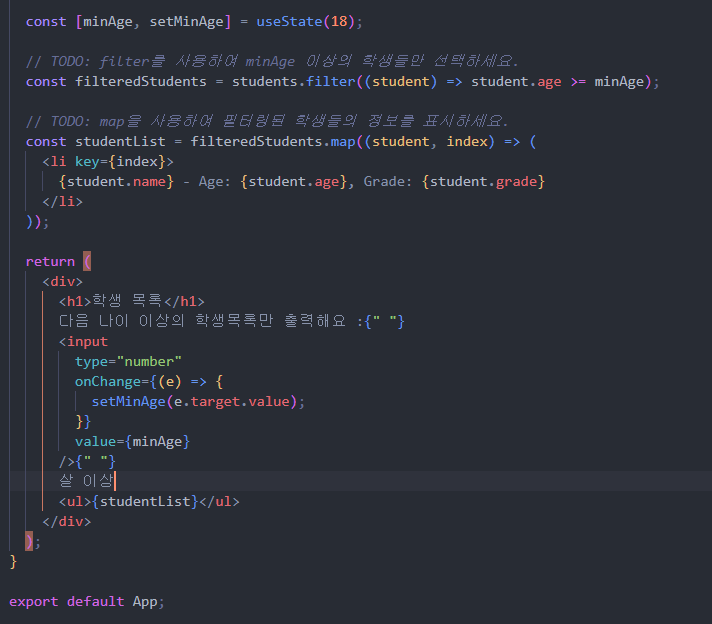712x624 pixels.
Task: Click the {student.grade} expression
Action: [x=483, y=182]
